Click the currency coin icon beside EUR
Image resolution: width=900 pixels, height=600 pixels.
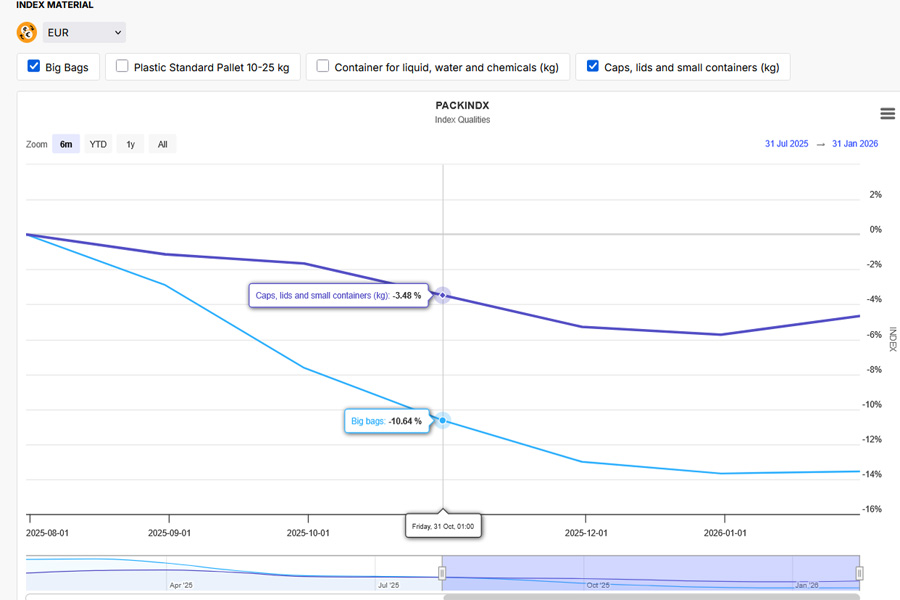tap(27, 33)
